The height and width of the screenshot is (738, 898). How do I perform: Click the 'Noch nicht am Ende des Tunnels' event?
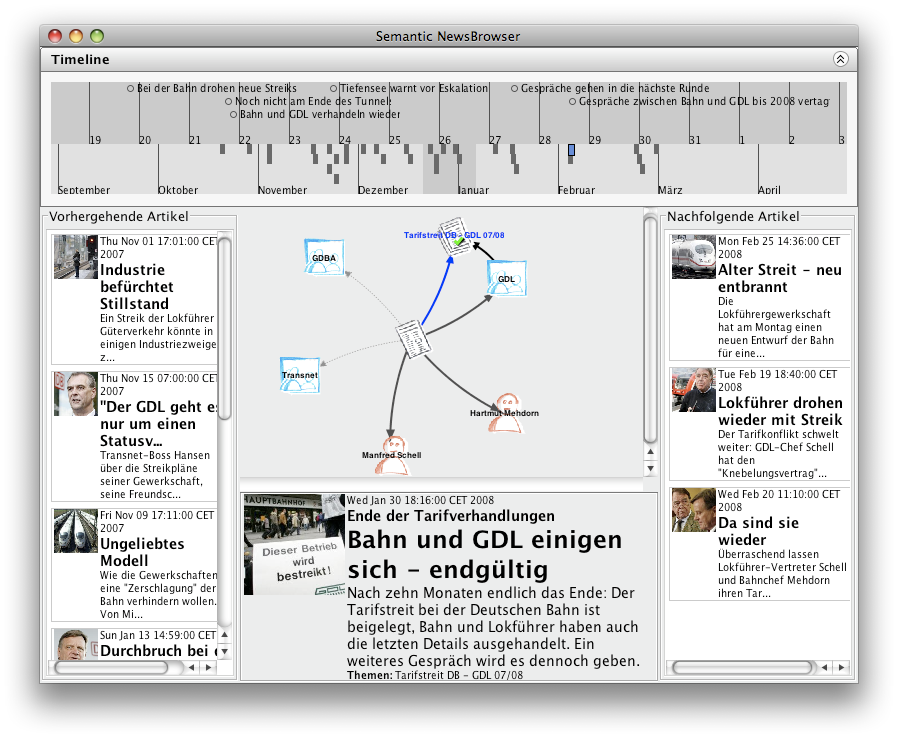(x=309, y=101)
